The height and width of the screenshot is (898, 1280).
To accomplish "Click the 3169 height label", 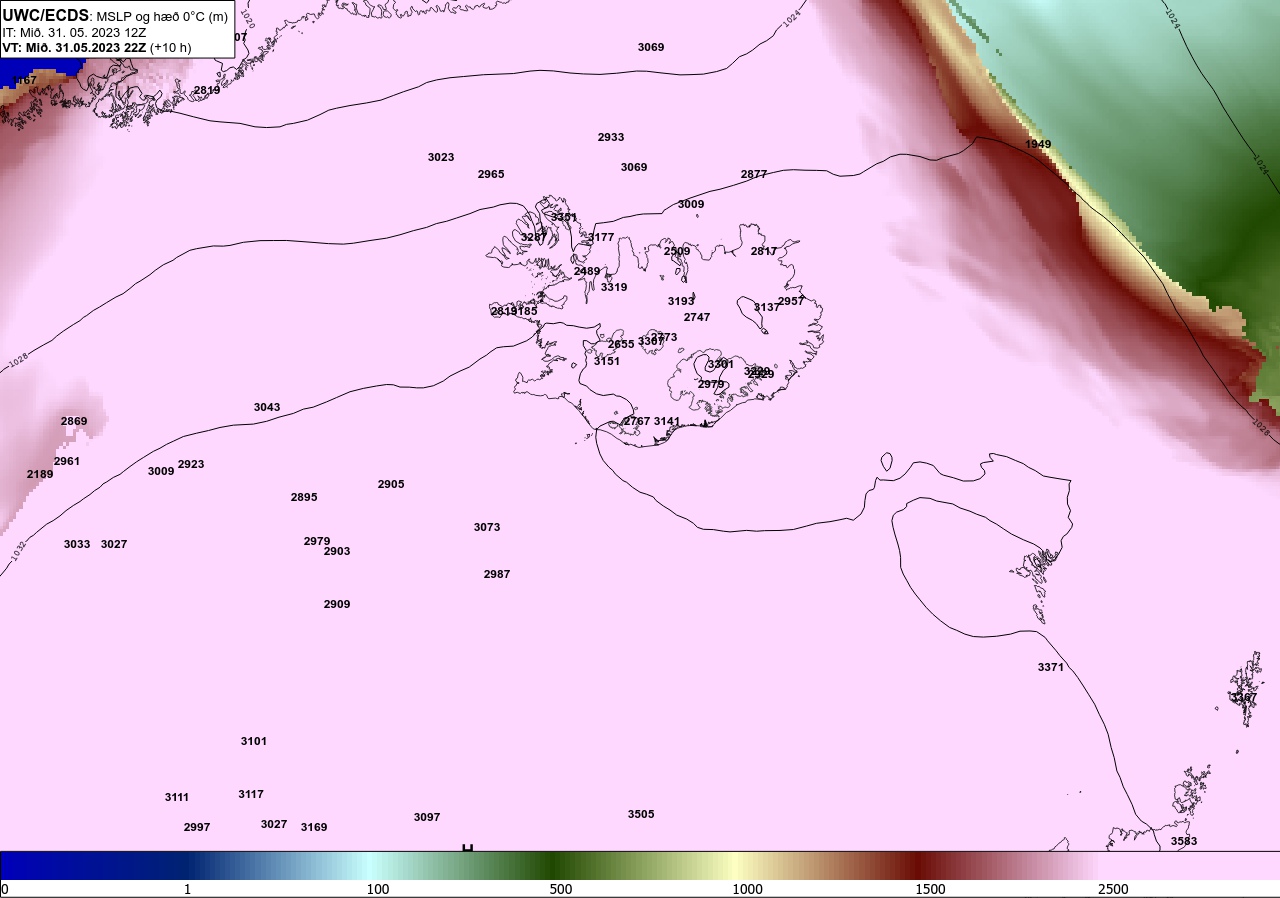I will (314, 827).
